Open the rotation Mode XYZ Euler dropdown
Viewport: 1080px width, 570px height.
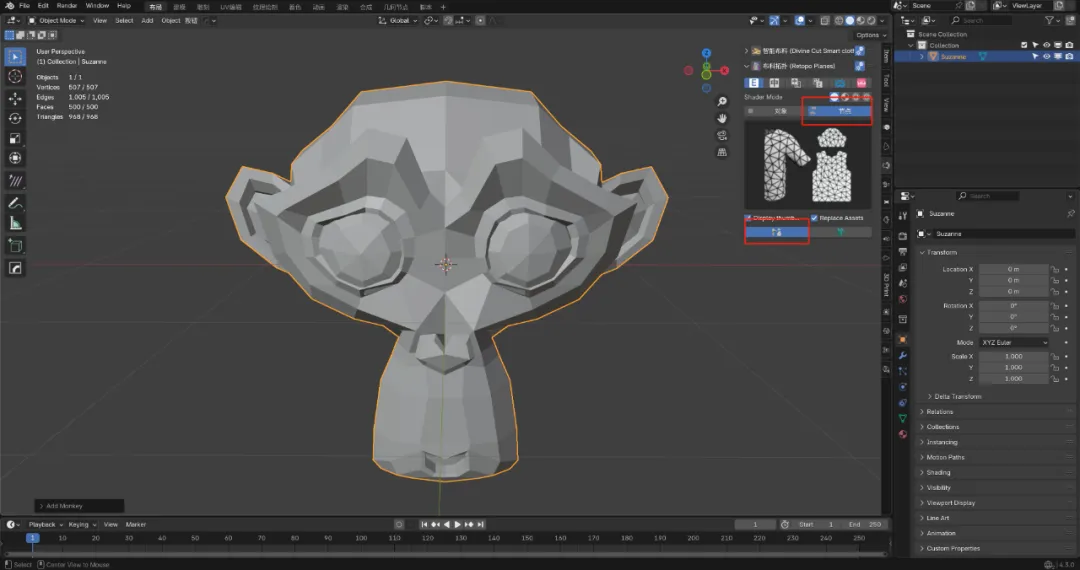click(x=1013, y=342)
